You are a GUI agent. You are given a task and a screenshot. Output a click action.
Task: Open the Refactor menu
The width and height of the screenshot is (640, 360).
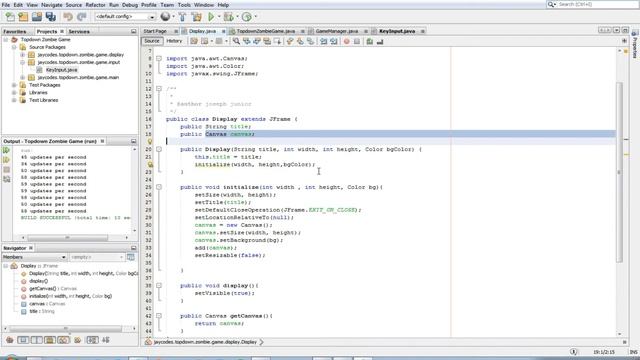pyautogui.click(x=95, y=5)
